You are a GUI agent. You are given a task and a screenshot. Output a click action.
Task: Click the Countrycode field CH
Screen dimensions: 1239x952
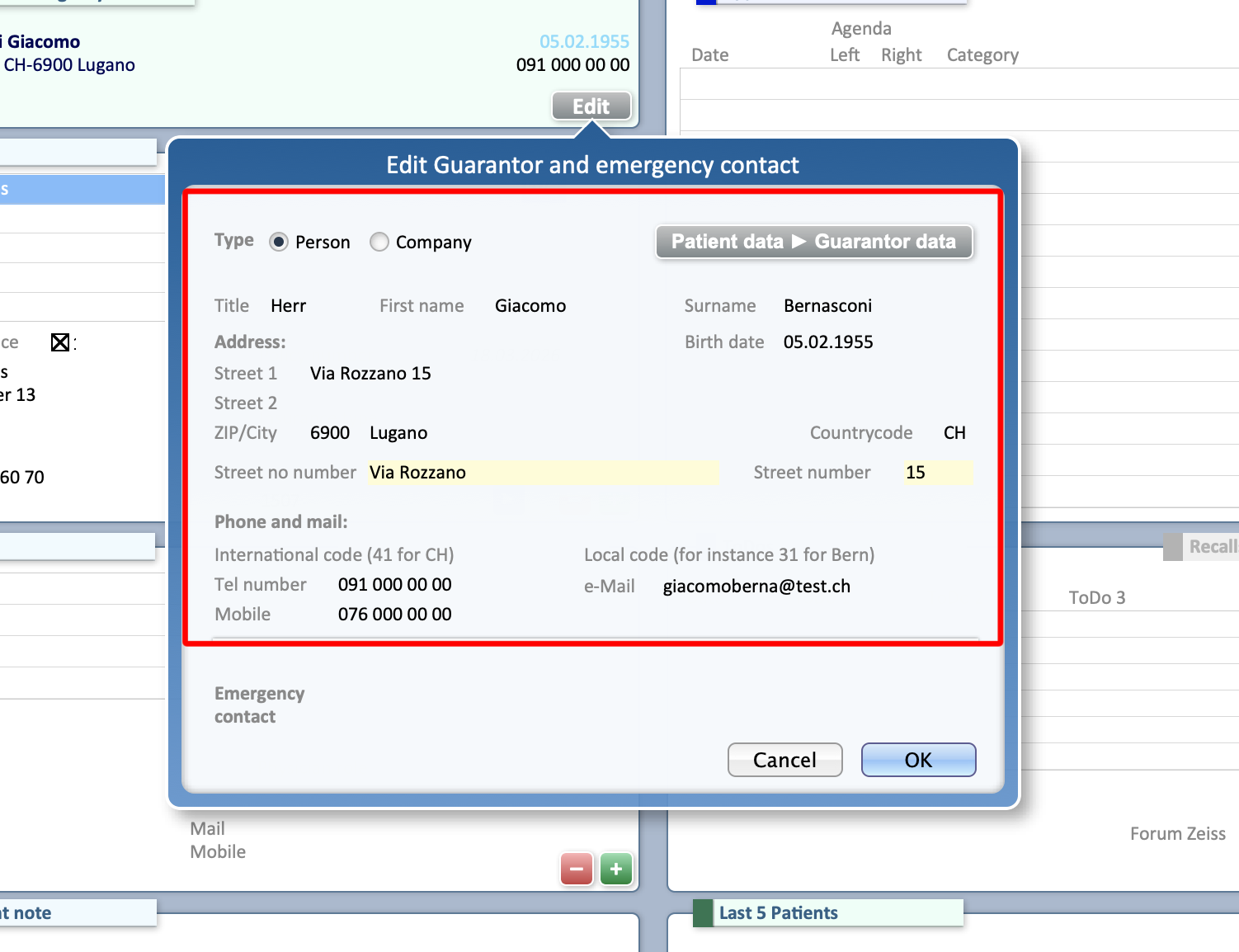point(955,433)
